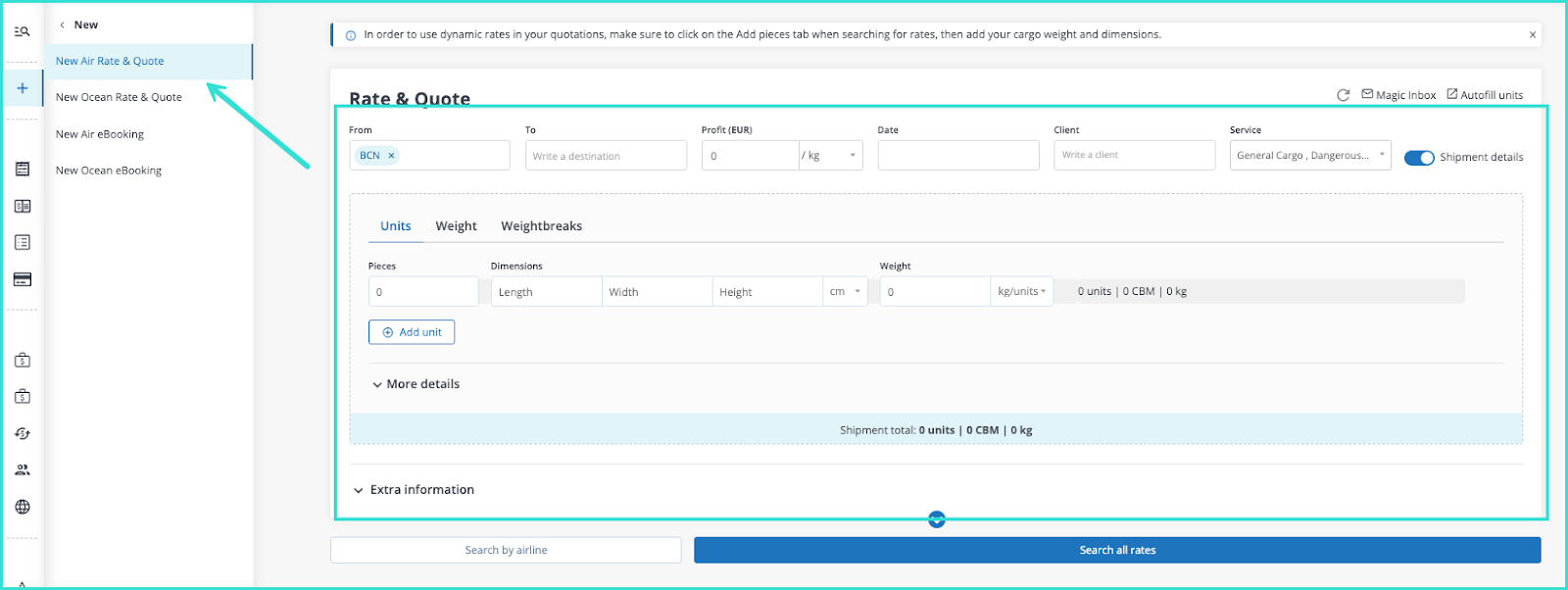This screenshot has height=590, width=1568.
Task: Expand the Extra information section
Action: point(413,490)
